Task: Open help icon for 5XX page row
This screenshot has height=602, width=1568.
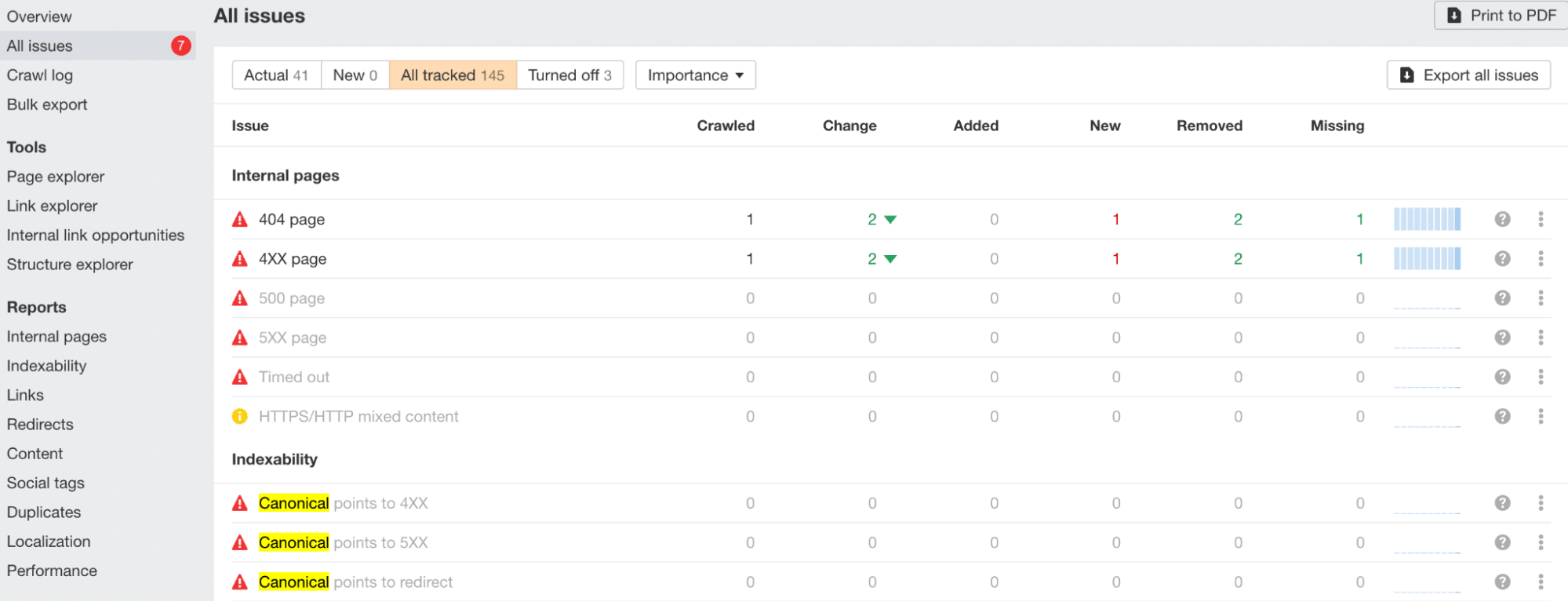Action: [1502, 337]
